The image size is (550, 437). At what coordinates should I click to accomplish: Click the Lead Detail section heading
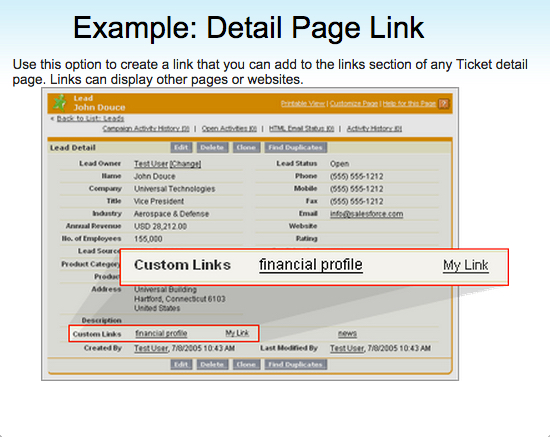tap(73, 148)
